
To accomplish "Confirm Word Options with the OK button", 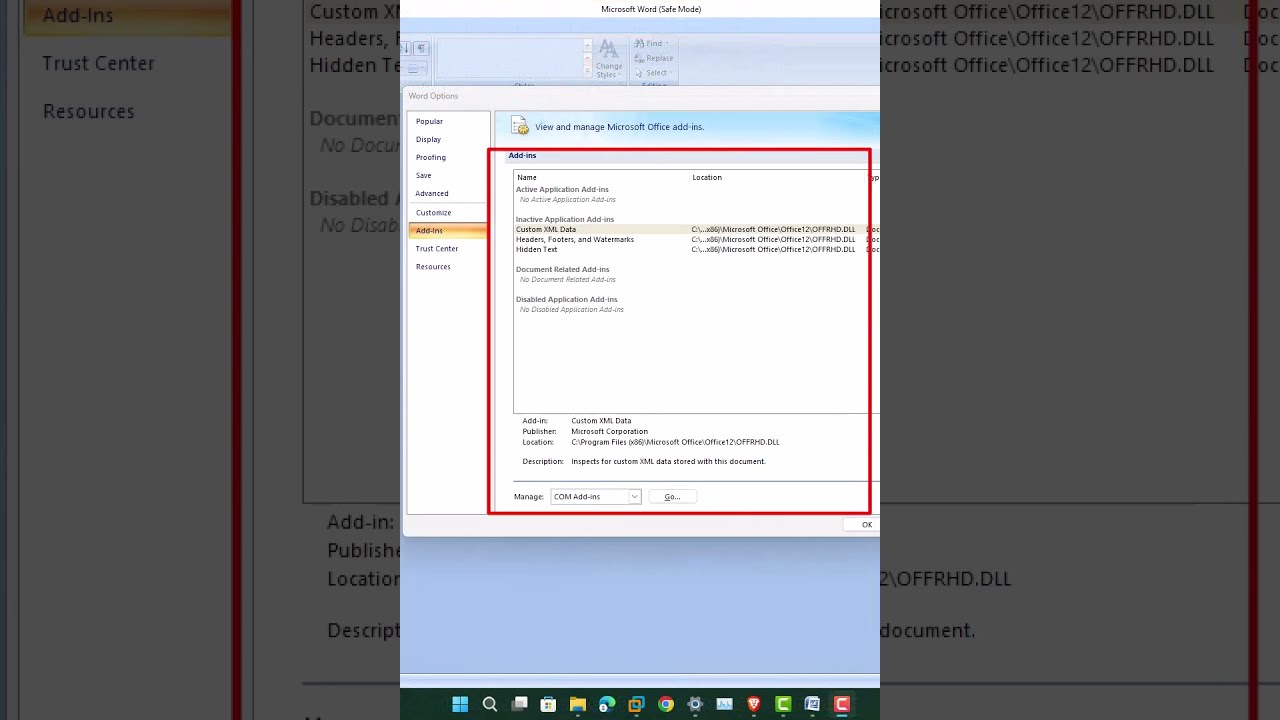I will (x=866, y=525).
